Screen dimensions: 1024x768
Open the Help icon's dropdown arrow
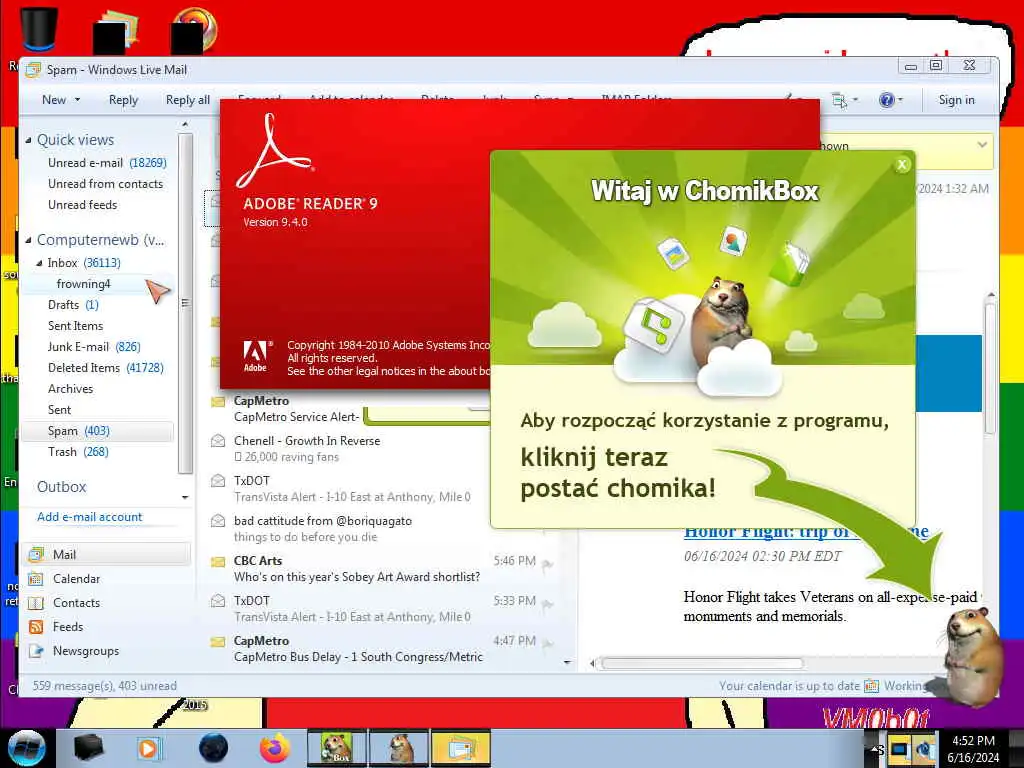coord(901,100)
